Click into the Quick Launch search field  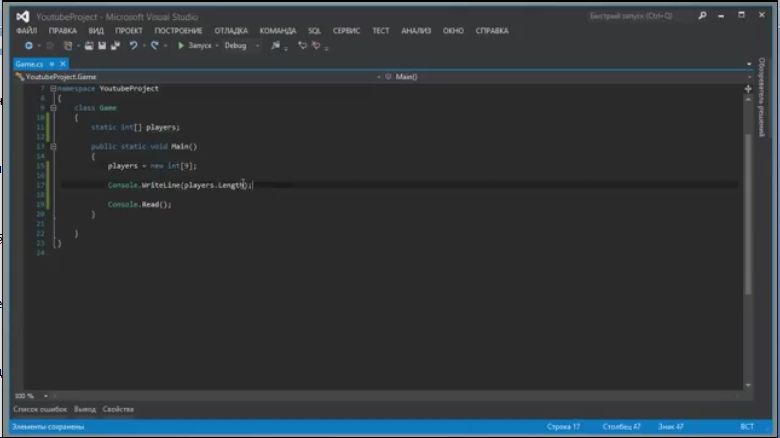click(639, 16)
